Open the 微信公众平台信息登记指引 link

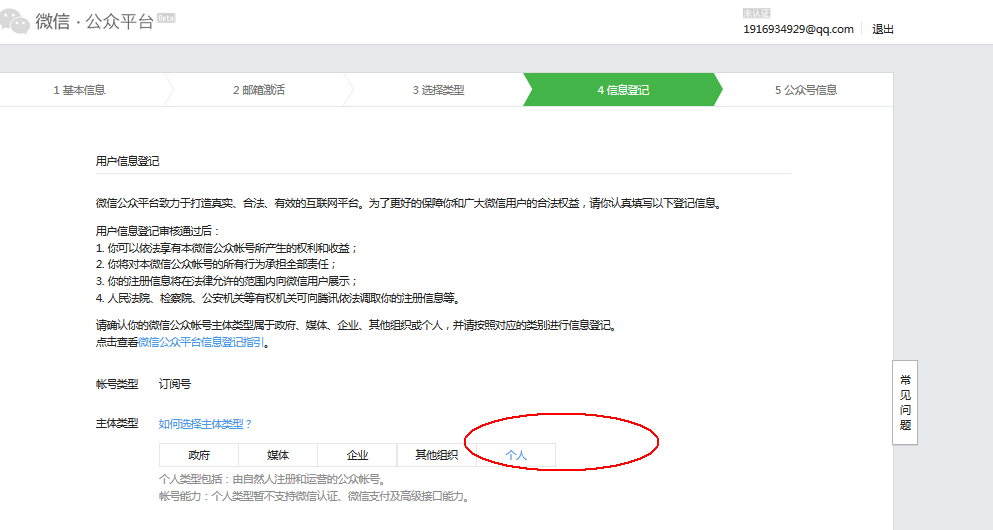(x=202, y=342)
